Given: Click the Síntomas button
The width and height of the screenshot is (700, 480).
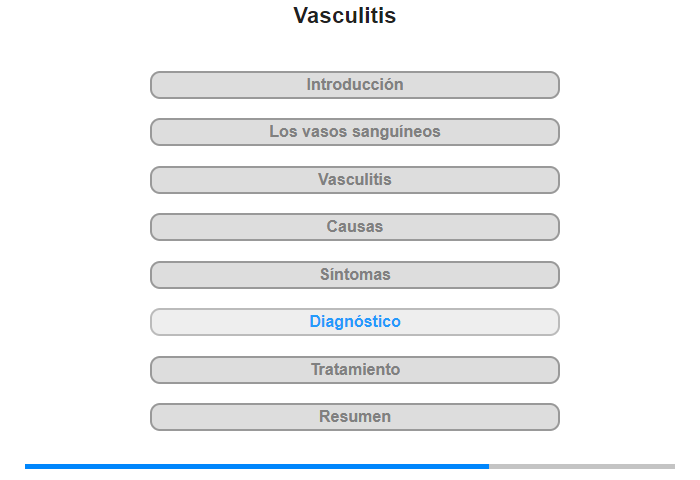Looking at the screenshot, I should point(354,275).
